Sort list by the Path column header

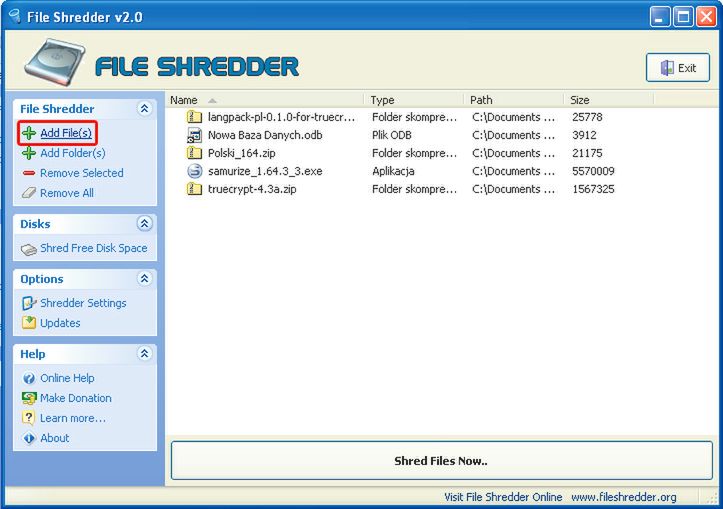point(514,100)
